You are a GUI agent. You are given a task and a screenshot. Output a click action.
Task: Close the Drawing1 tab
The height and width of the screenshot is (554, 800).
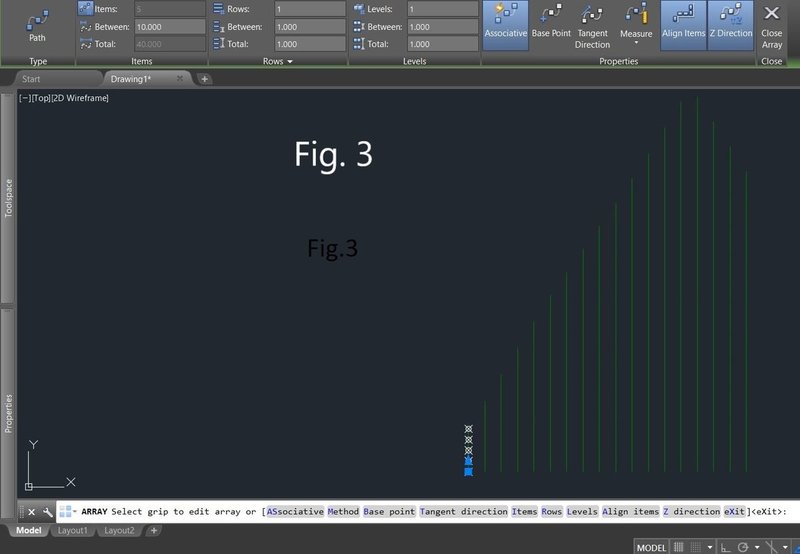click(x=180, y=79)
